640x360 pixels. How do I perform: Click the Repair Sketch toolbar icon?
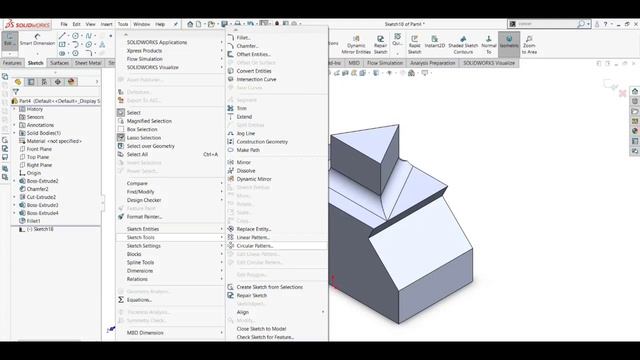(380, 44)
